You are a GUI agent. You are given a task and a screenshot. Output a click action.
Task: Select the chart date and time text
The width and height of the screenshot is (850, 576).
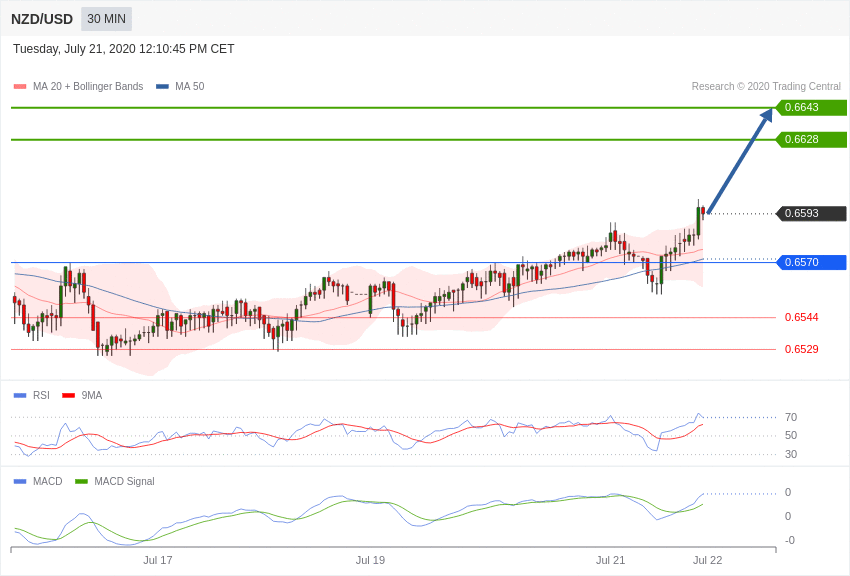coord(124,49)
